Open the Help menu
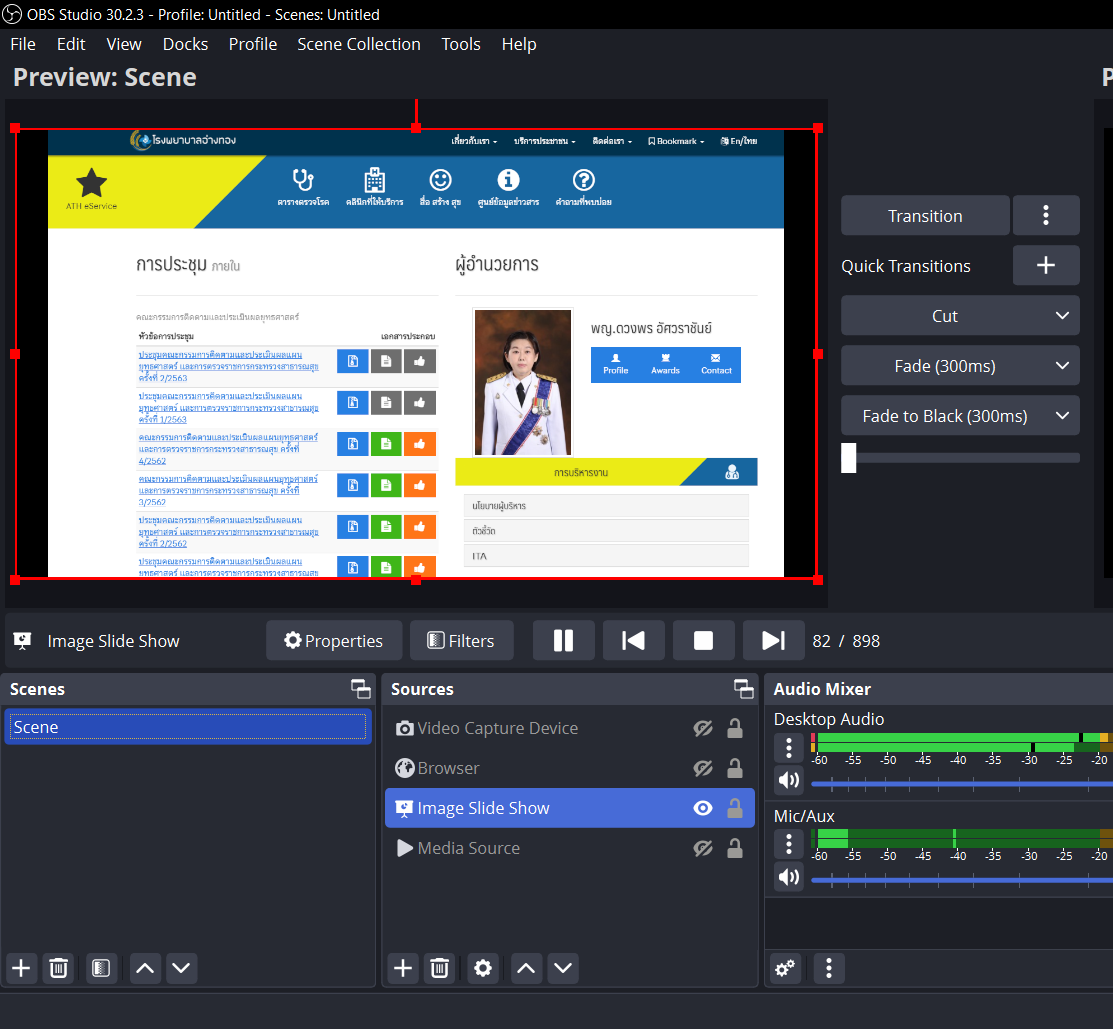Screen dimensions: 1113x1029 coord(519,44)
